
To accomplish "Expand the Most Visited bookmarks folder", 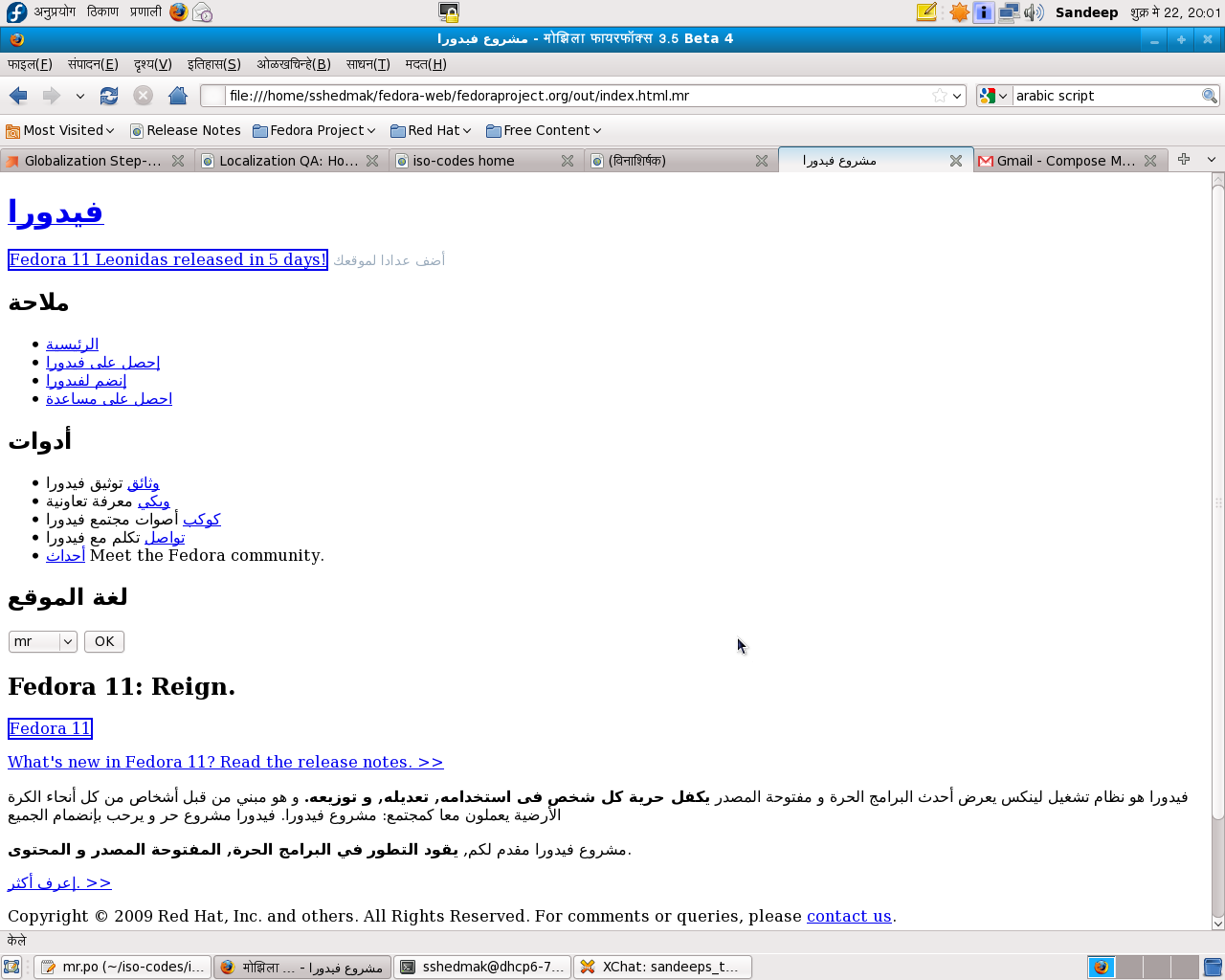I will 60,130.
